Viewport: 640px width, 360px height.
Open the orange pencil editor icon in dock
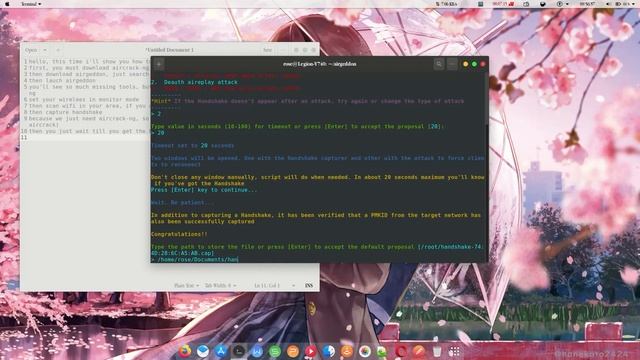pyautogui.click(x=418, y=351)
